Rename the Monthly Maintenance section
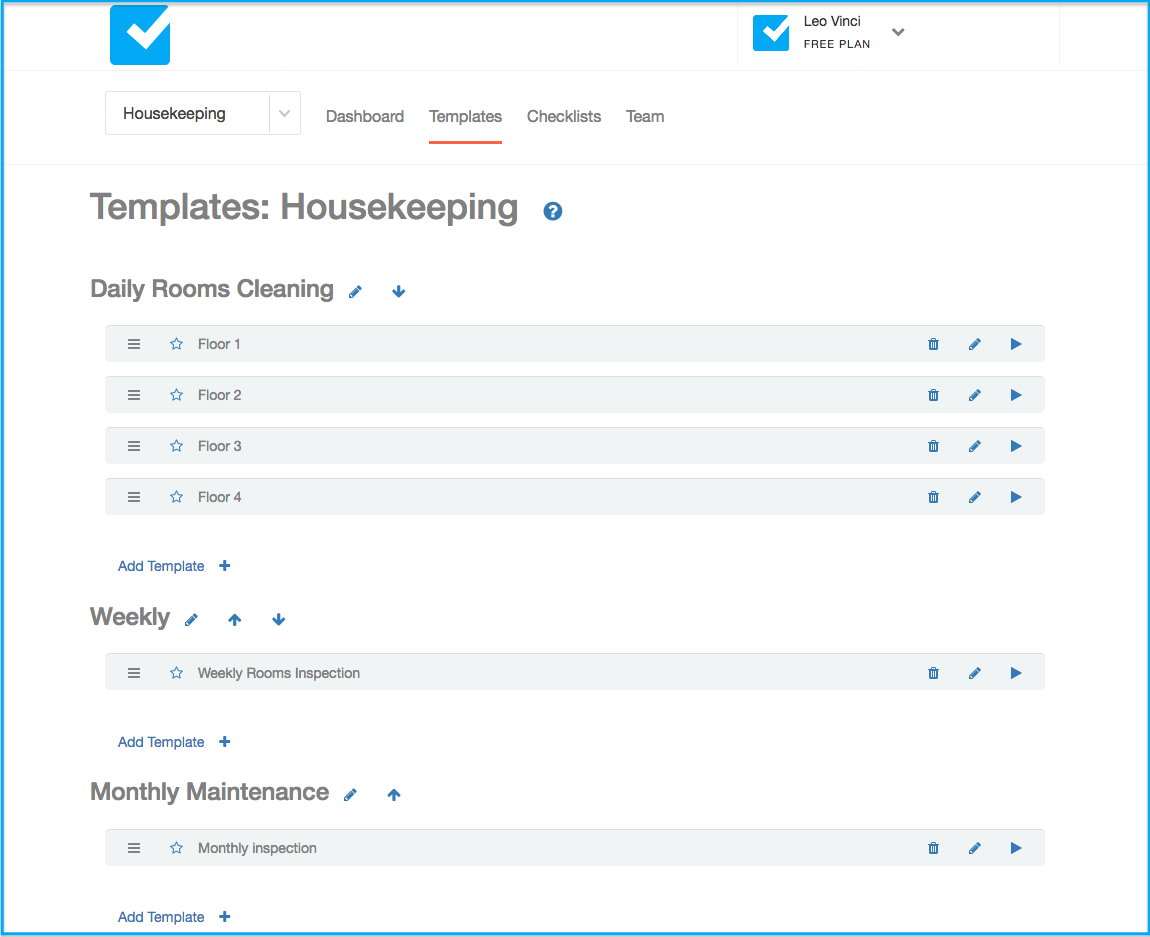The image size is (1150, 937). [350, 795]
